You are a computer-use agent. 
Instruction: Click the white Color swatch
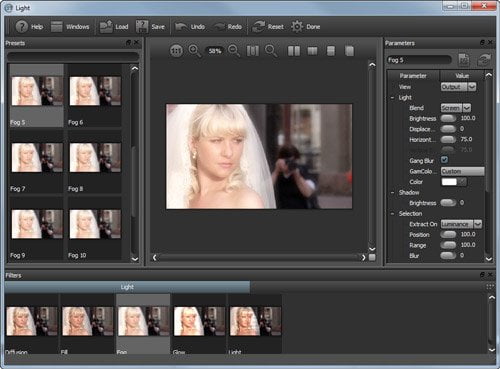tap(449, 182)
